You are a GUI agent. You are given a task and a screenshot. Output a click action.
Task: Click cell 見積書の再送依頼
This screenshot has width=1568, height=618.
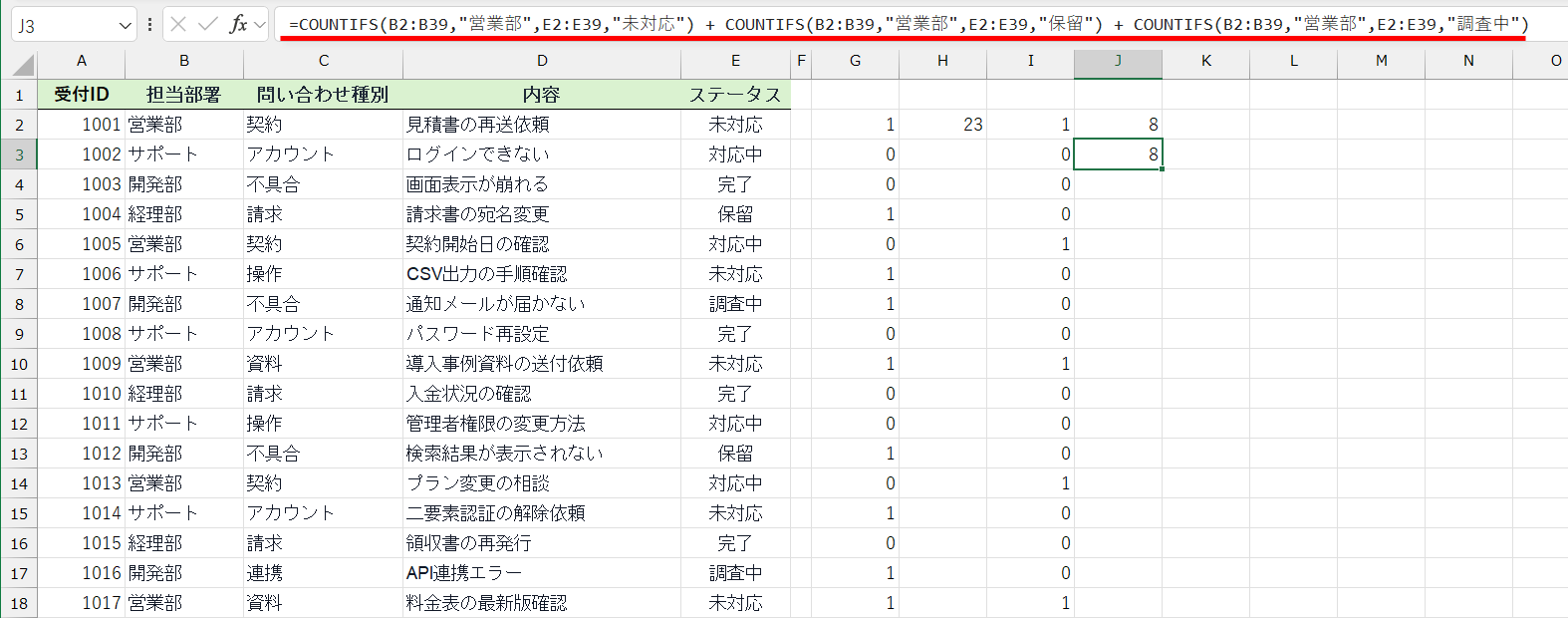click(542, 125)
